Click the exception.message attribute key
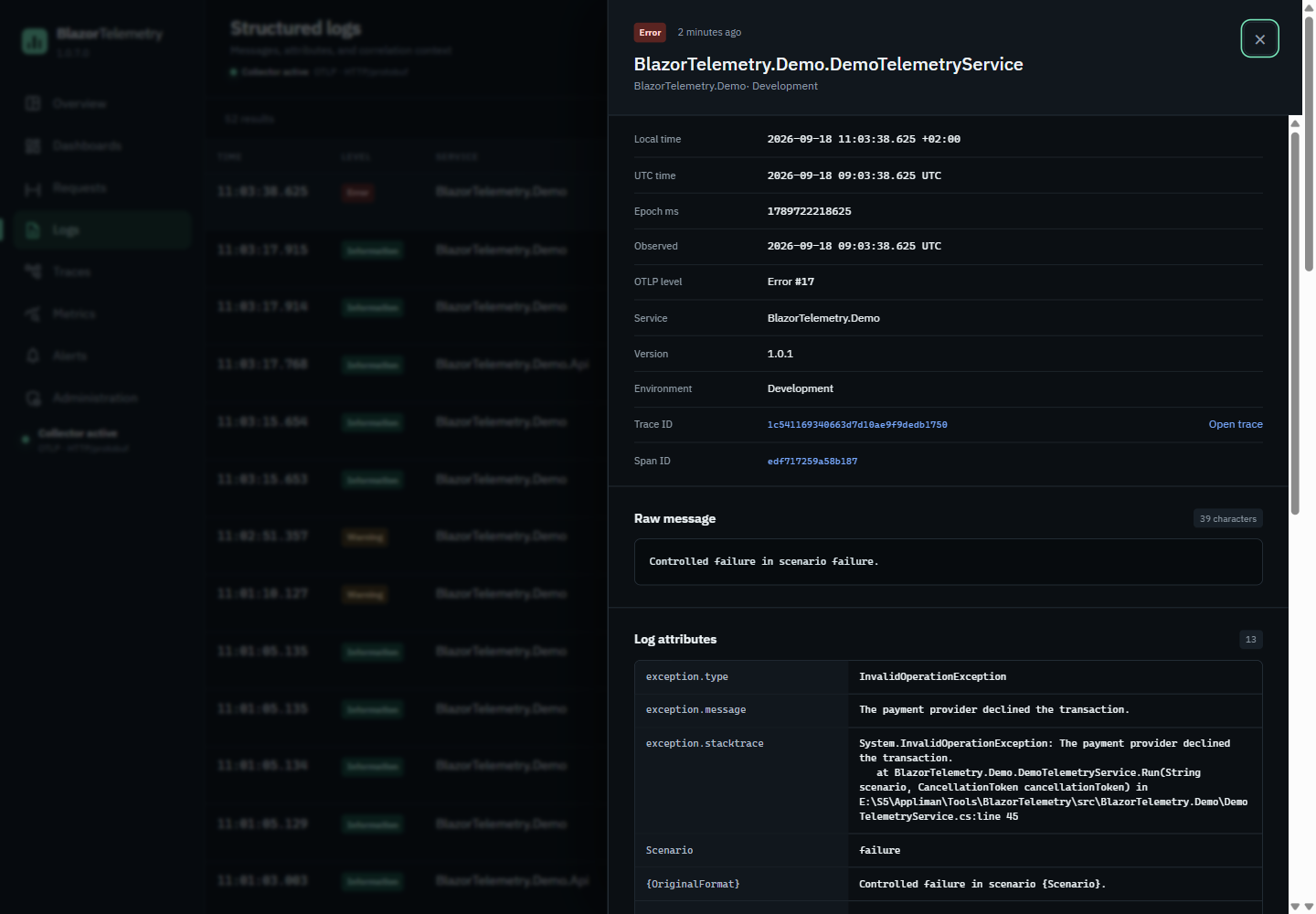This screenshot has height=914, width=1316. tap(696, 710)
